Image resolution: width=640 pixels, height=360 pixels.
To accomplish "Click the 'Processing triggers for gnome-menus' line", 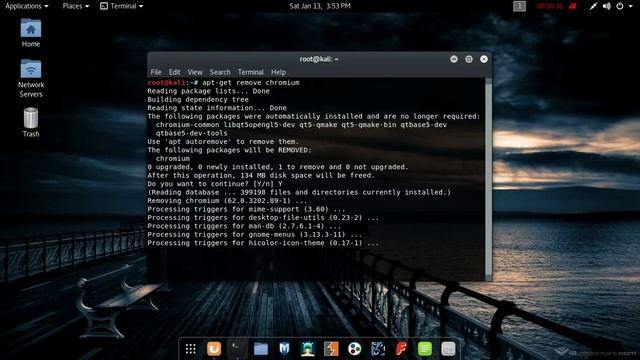I will [255, 235].
